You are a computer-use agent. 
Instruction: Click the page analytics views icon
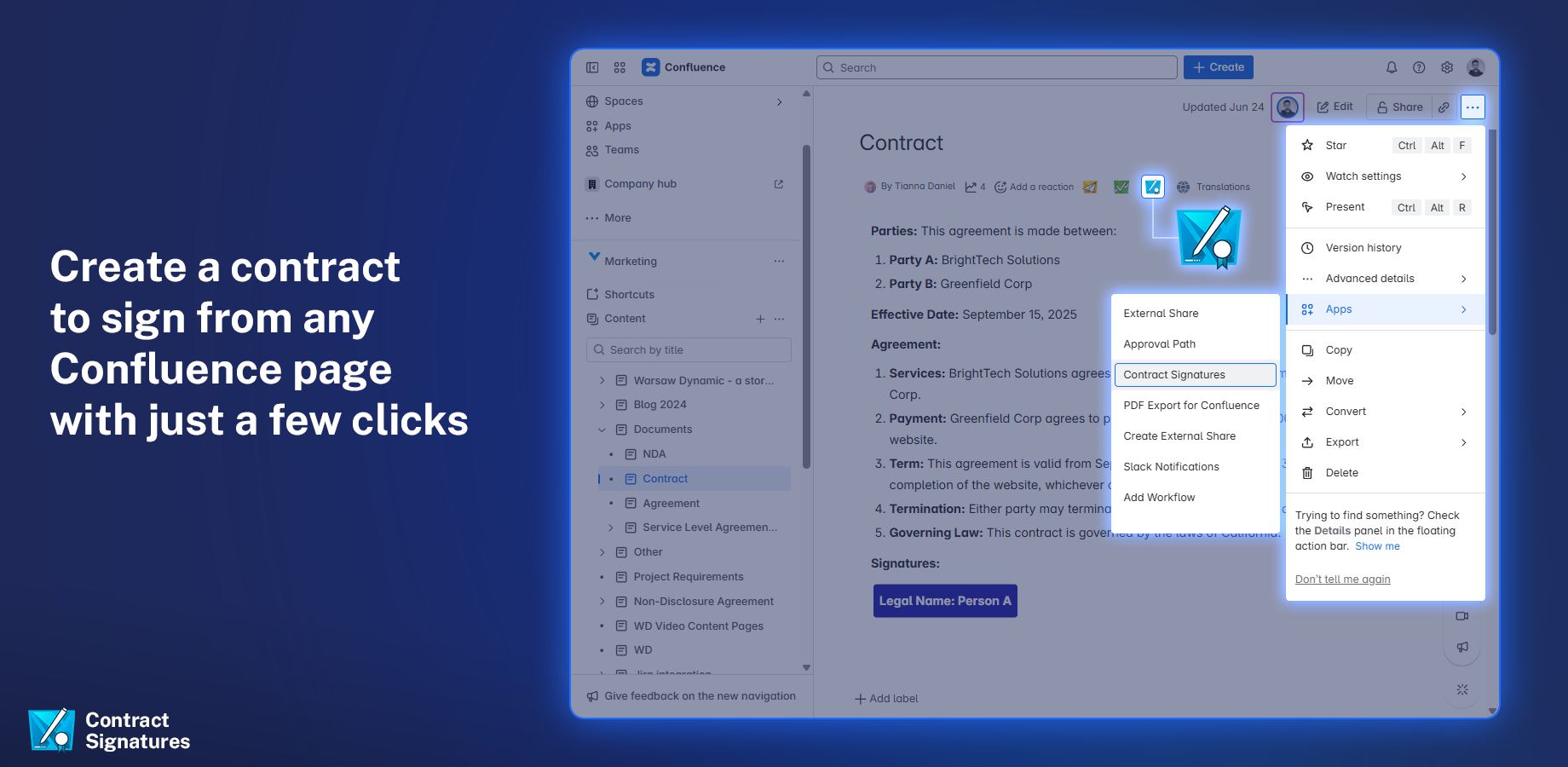(975, 187)
